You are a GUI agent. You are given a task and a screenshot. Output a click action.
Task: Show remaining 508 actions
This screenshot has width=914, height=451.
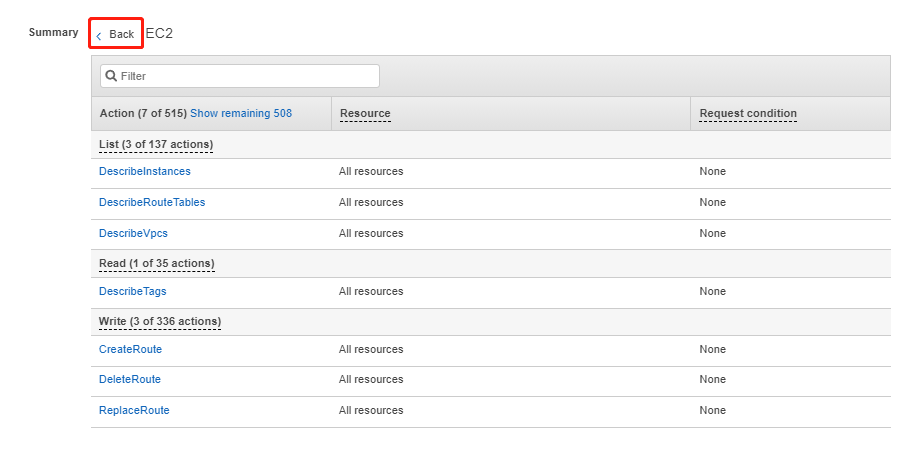(x=241, y=114)
